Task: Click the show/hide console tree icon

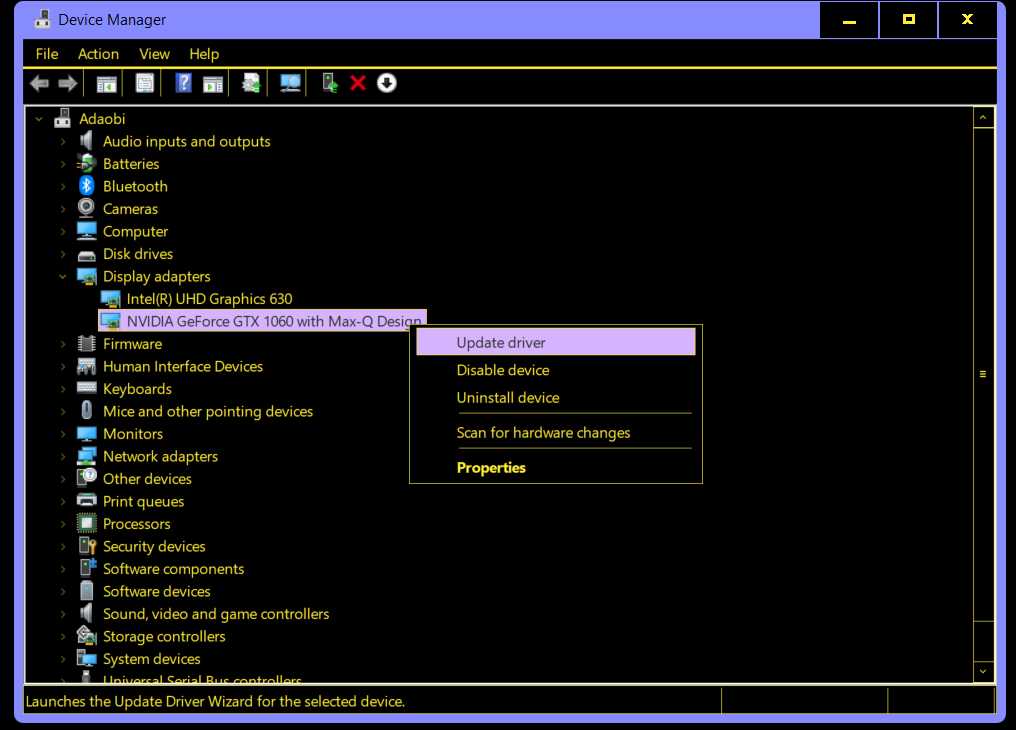Action: point(106,83)
